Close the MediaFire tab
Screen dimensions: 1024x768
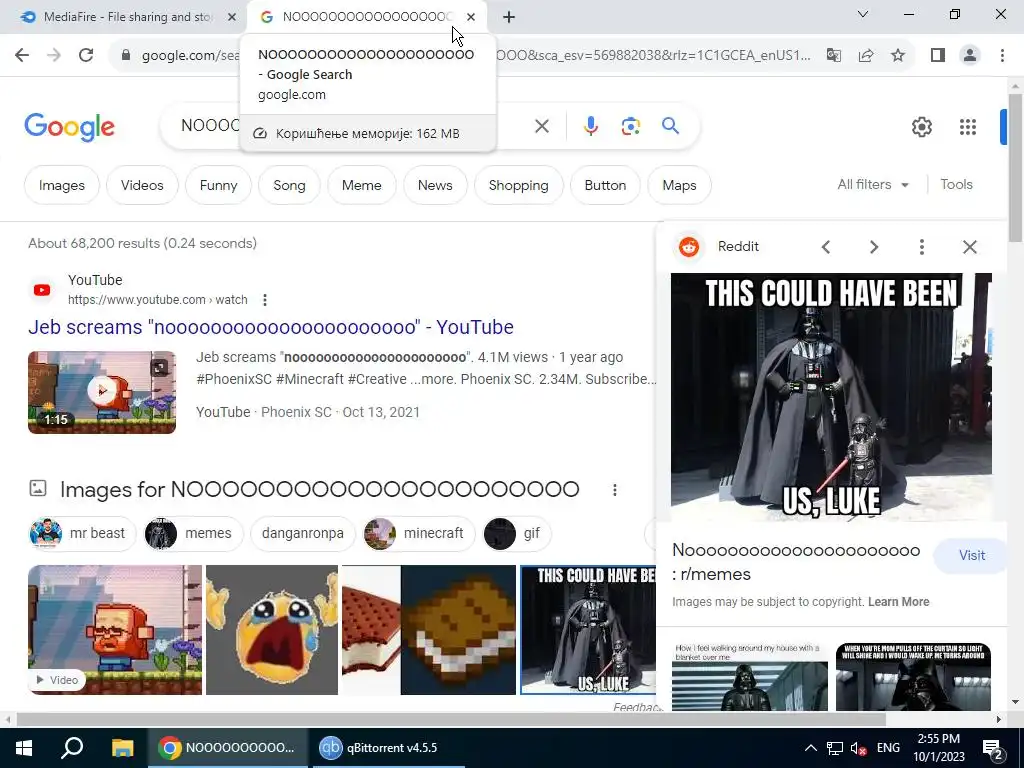point(232,17)
